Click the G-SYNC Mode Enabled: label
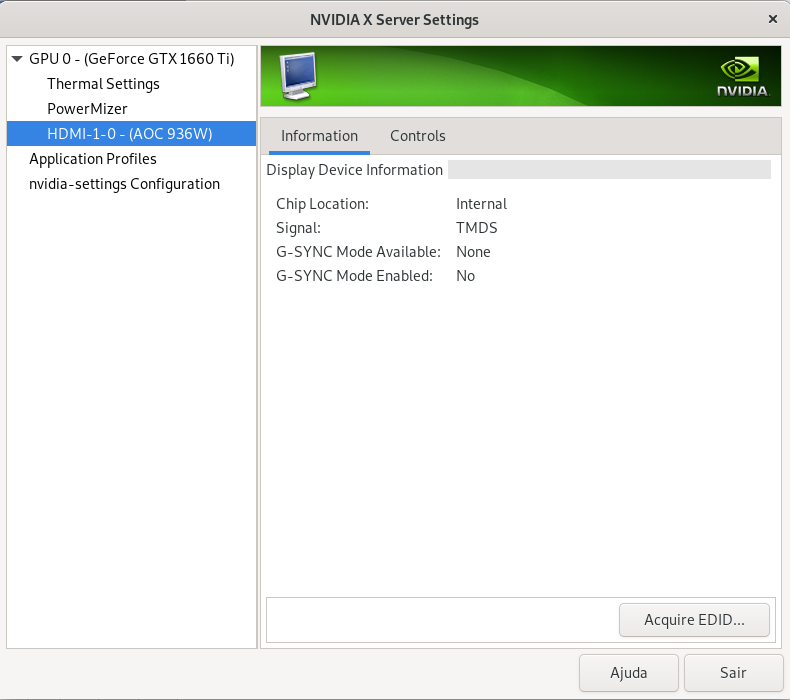 (x=354, y=276)
